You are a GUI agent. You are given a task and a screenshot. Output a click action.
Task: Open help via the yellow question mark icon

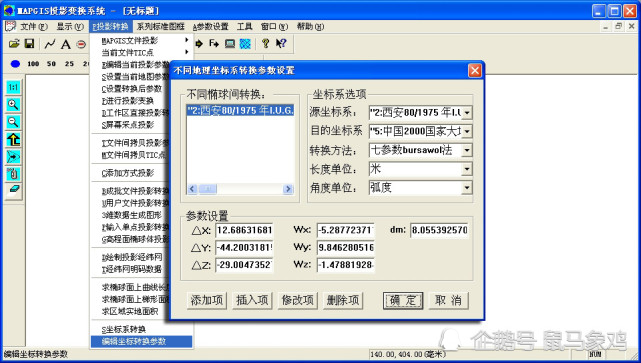pyautogui.click(x=266, y=43)
